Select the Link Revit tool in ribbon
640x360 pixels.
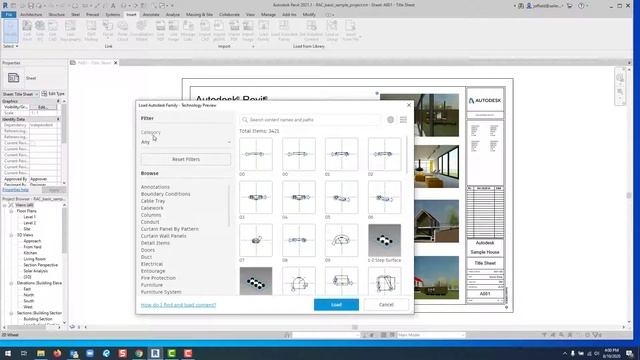[27, 31]
